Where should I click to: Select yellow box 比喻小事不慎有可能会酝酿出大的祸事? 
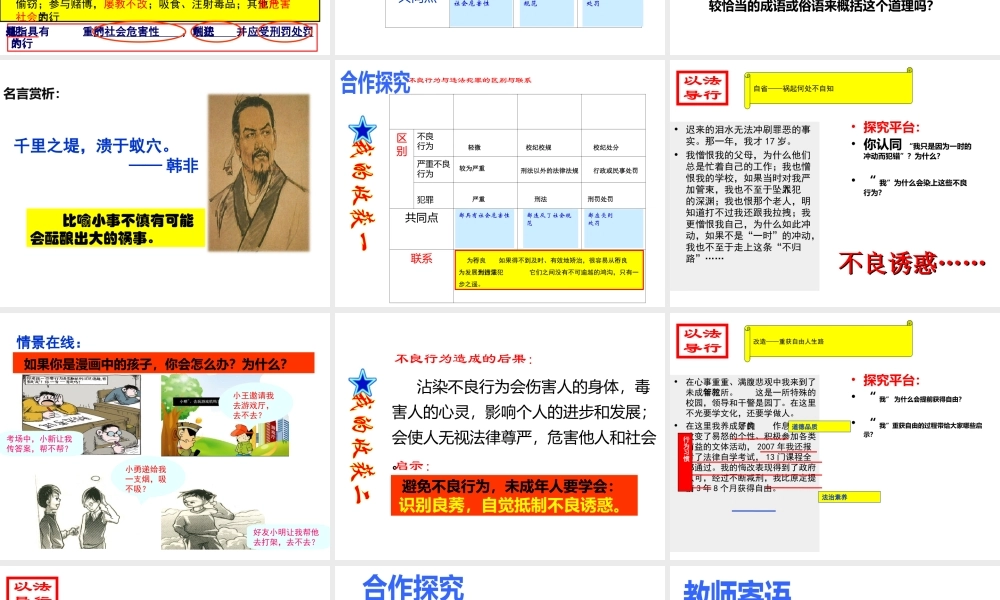point(115,228)
